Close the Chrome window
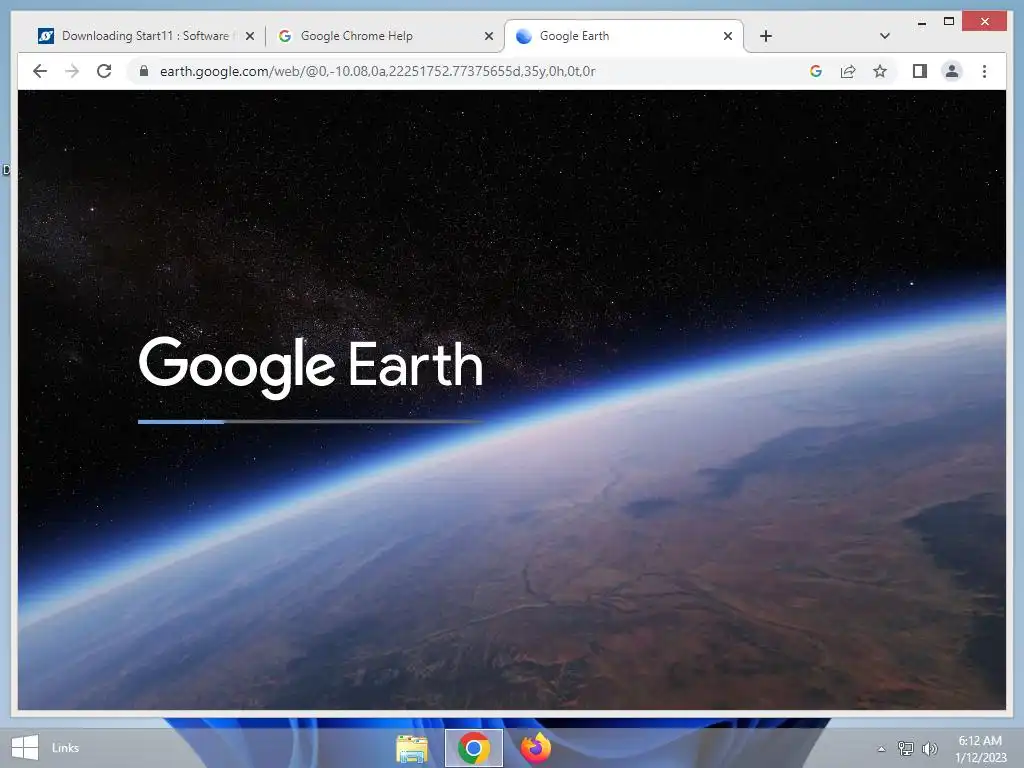 coord(984,22)
